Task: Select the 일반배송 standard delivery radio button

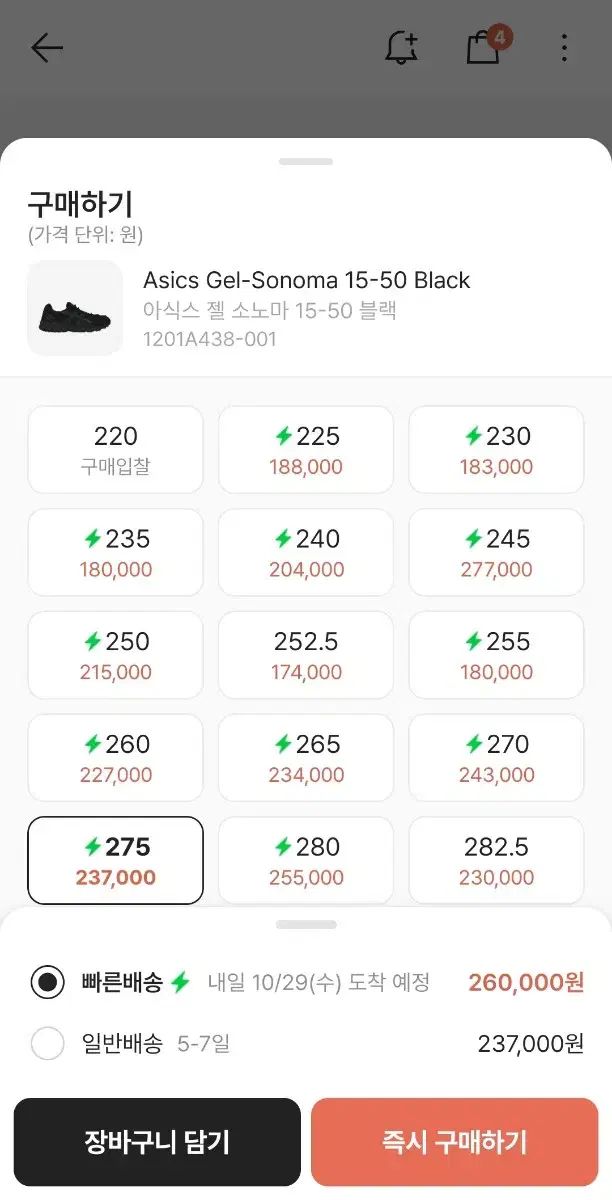Action: (48, 1044)
